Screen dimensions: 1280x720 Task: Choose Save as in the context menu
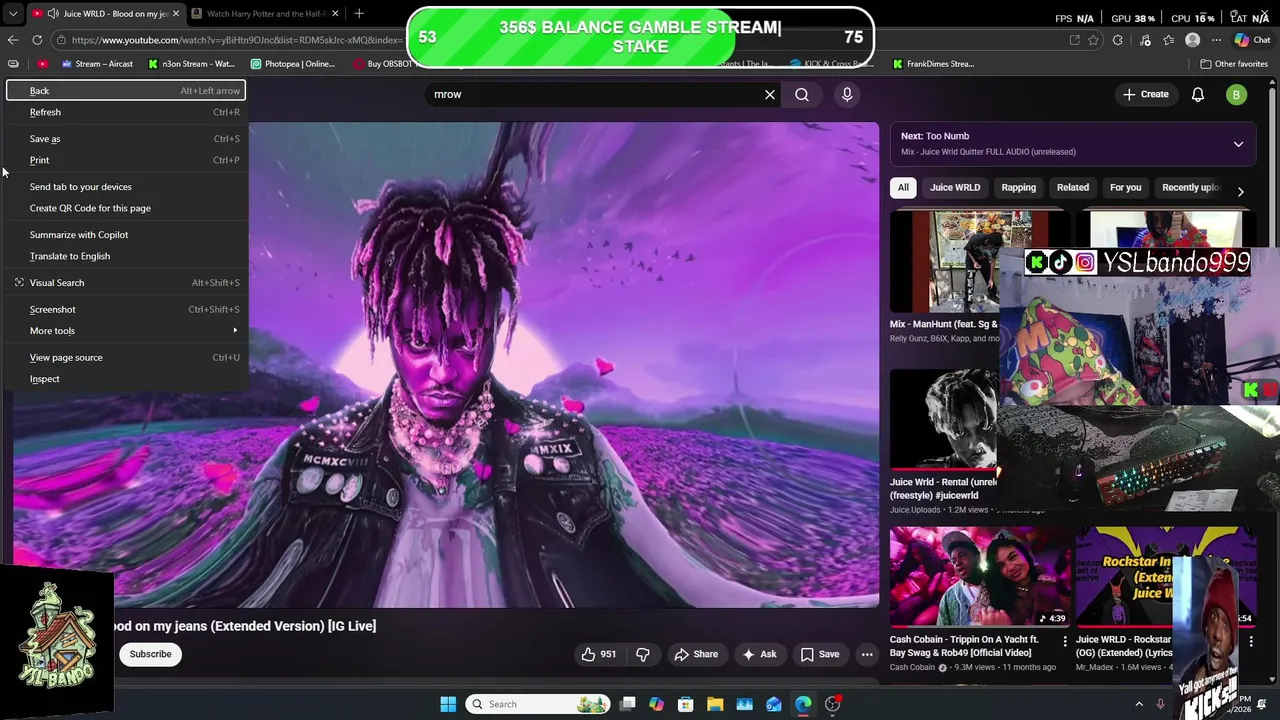pyautogui.click(x=125, y=139)
